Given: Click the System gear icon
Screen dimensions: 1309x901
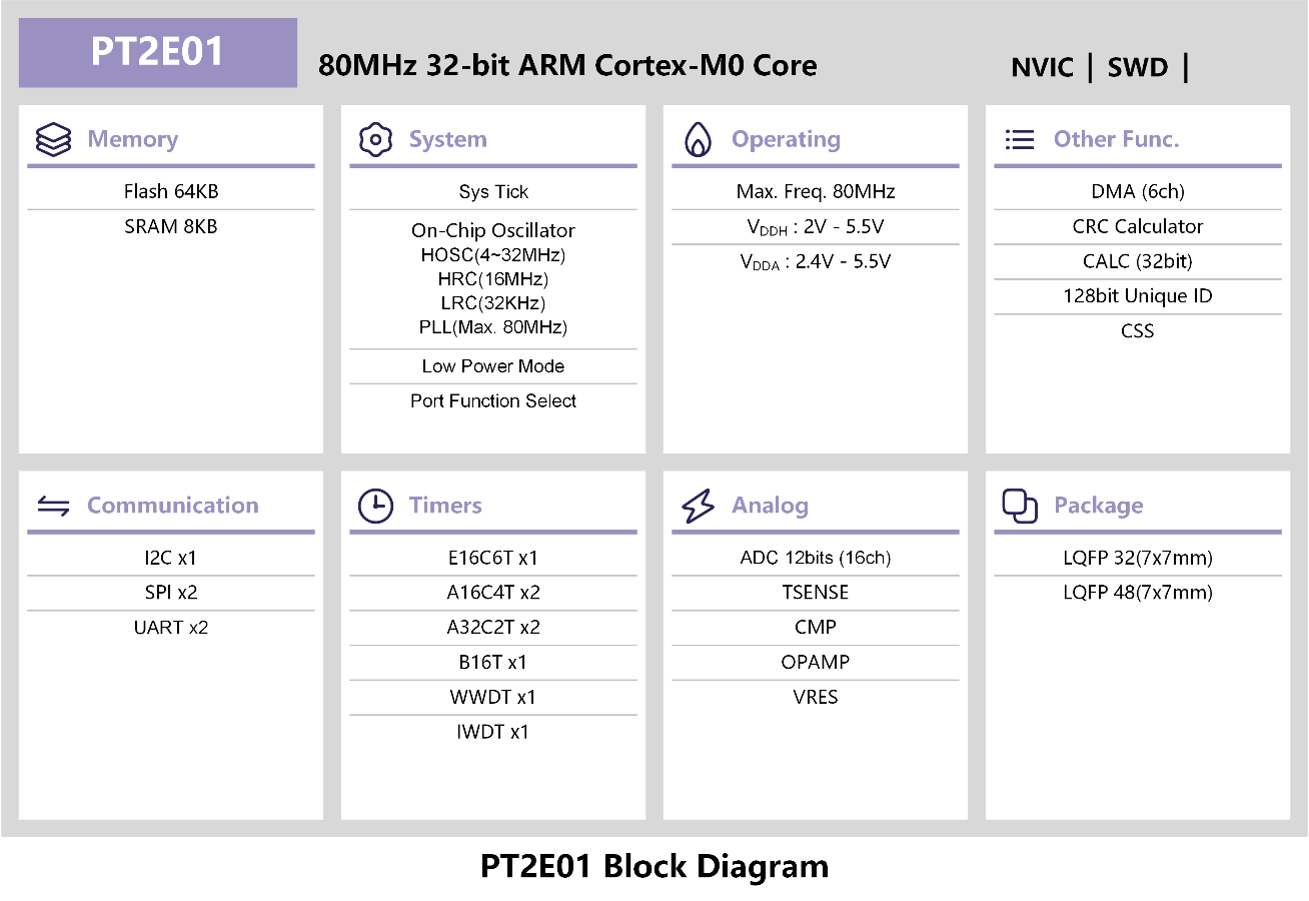Looking at the screenshot, I should coord(375,140).
